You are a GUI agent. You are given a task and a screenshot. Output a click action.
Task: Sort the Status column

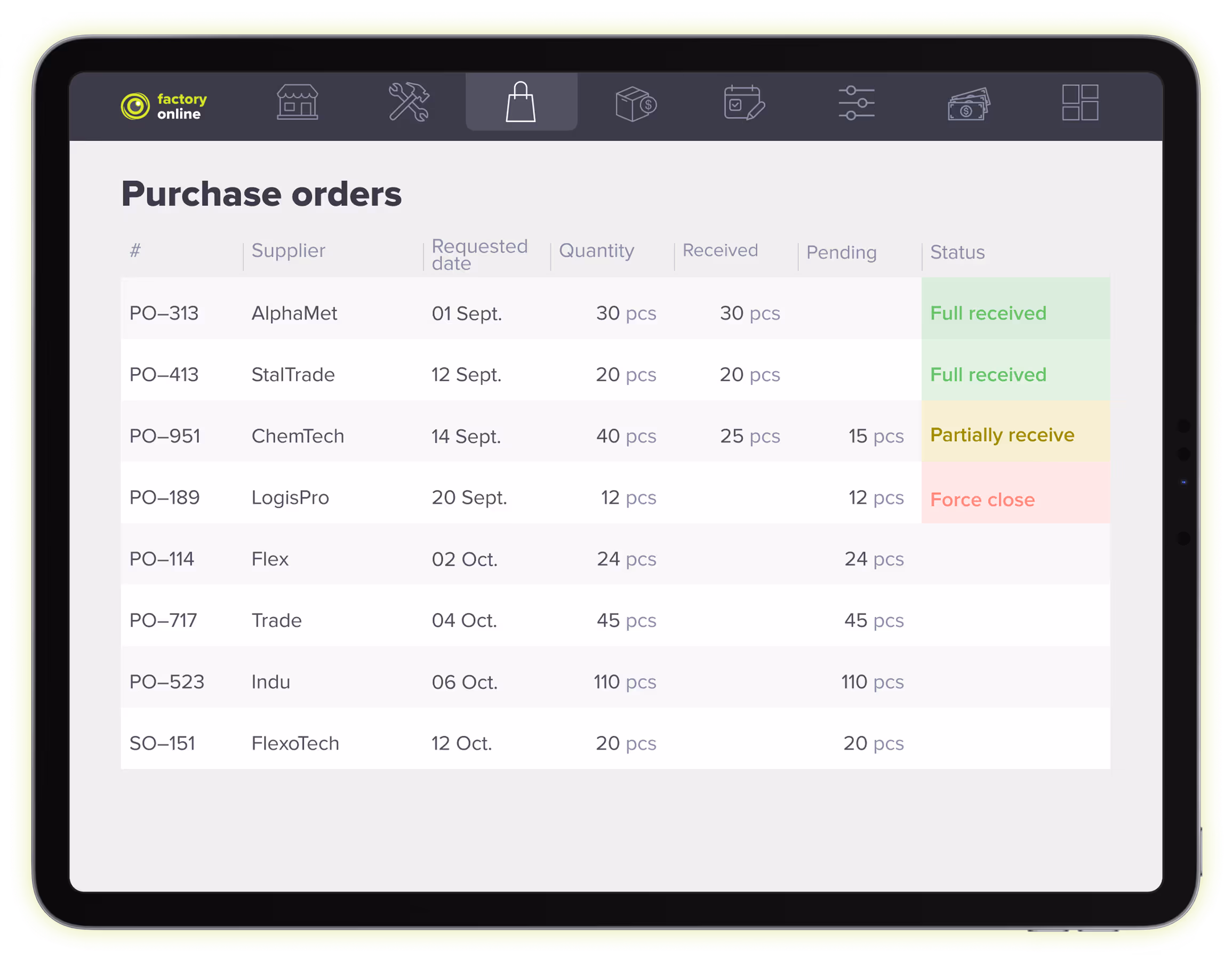coord(956,253)
